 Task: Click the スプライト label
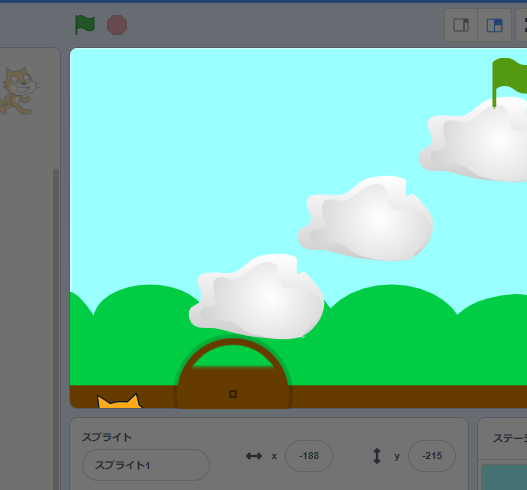tap(107, 437)
